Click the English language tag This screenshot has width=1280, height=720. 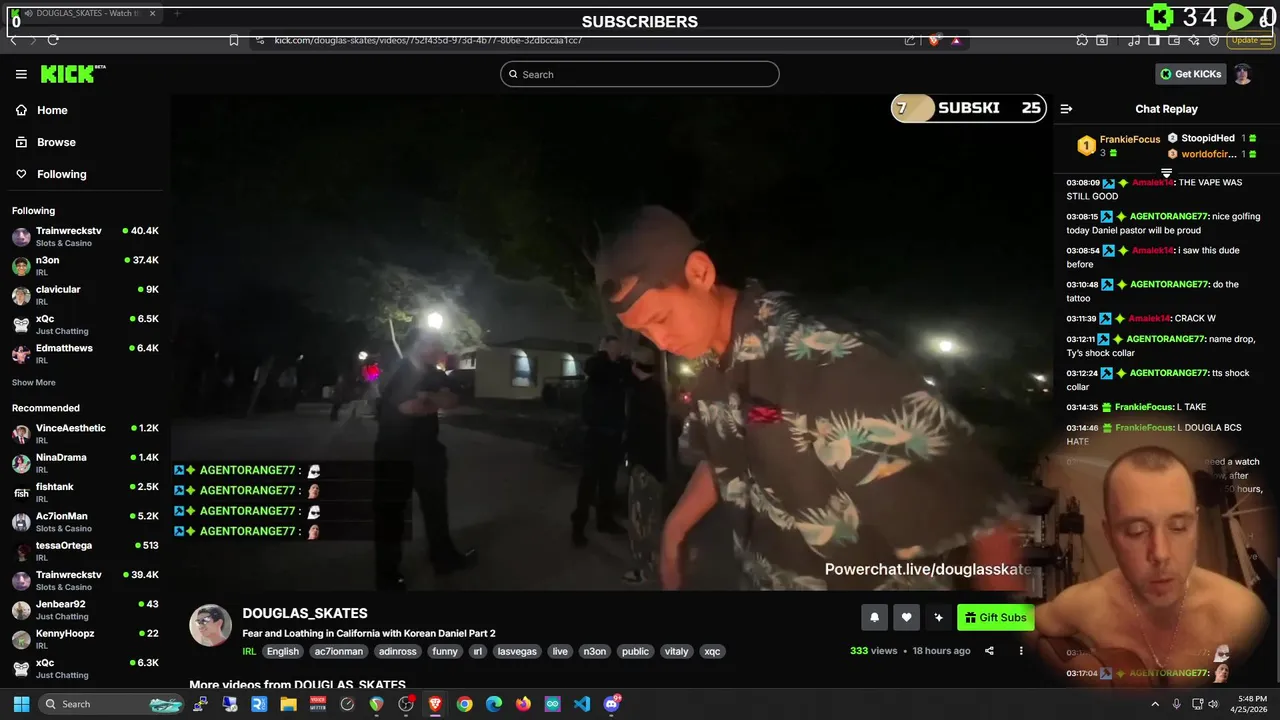282,651
